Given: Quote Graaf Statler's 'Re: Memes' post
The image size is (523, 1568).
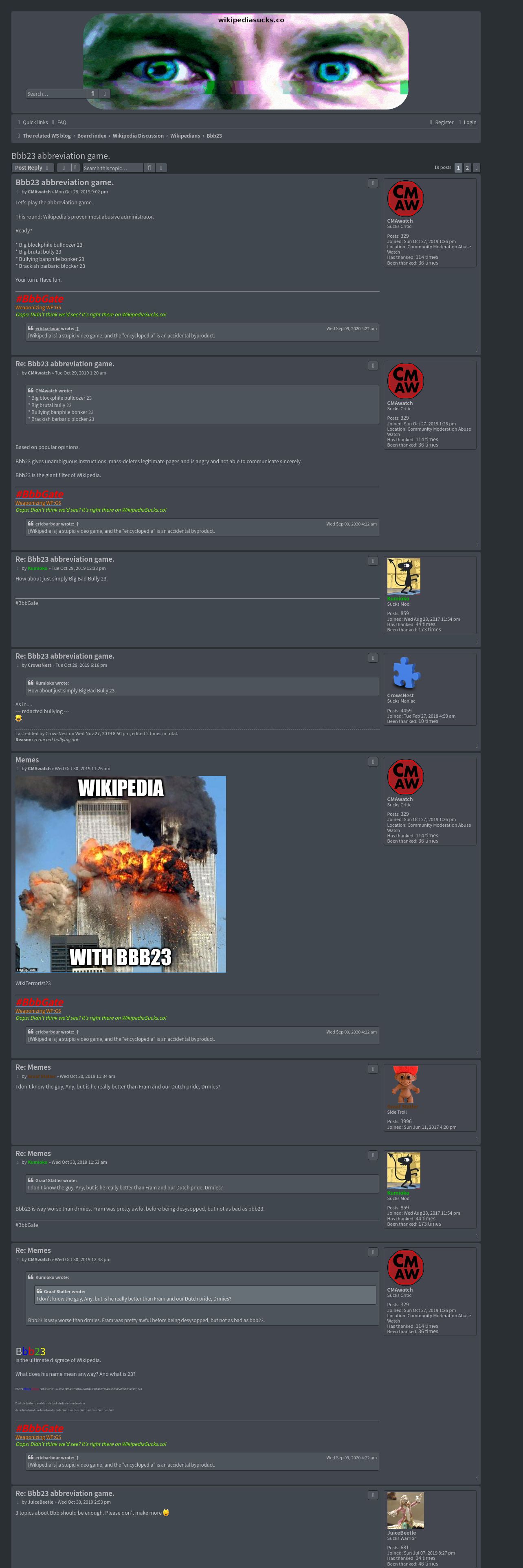Looking at the screenshot, I should tap(373, 1069).
